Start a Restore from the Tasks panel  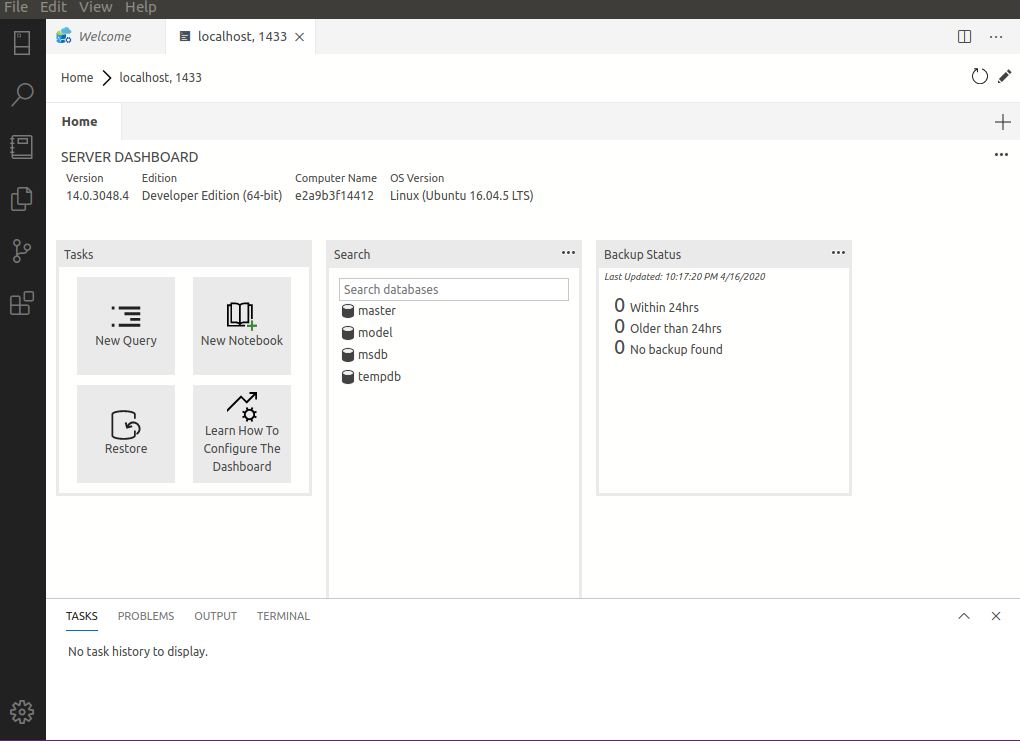coord(125,434)
